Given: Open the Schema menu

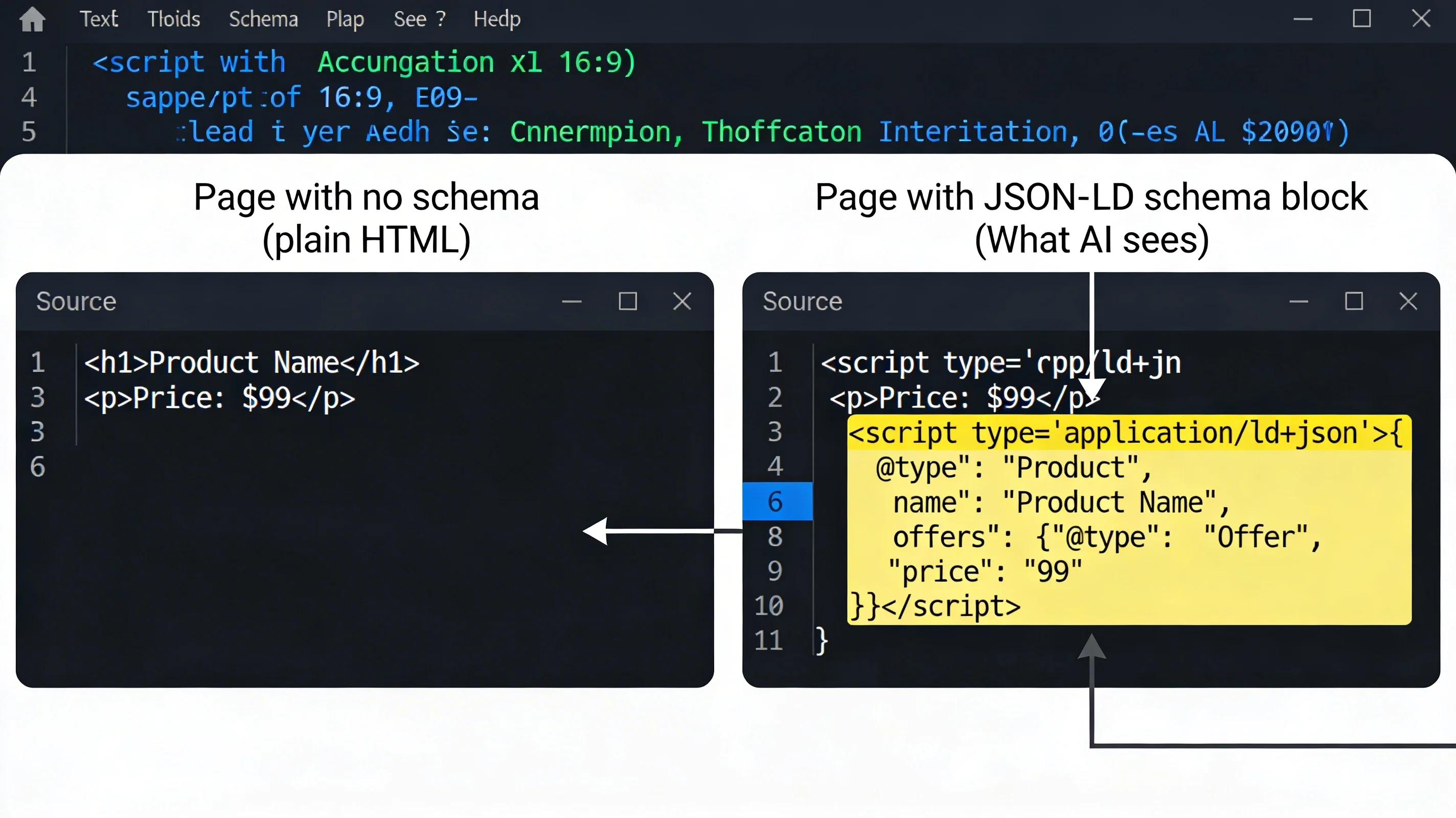Looking at the screenshot, I should point(263,19).
